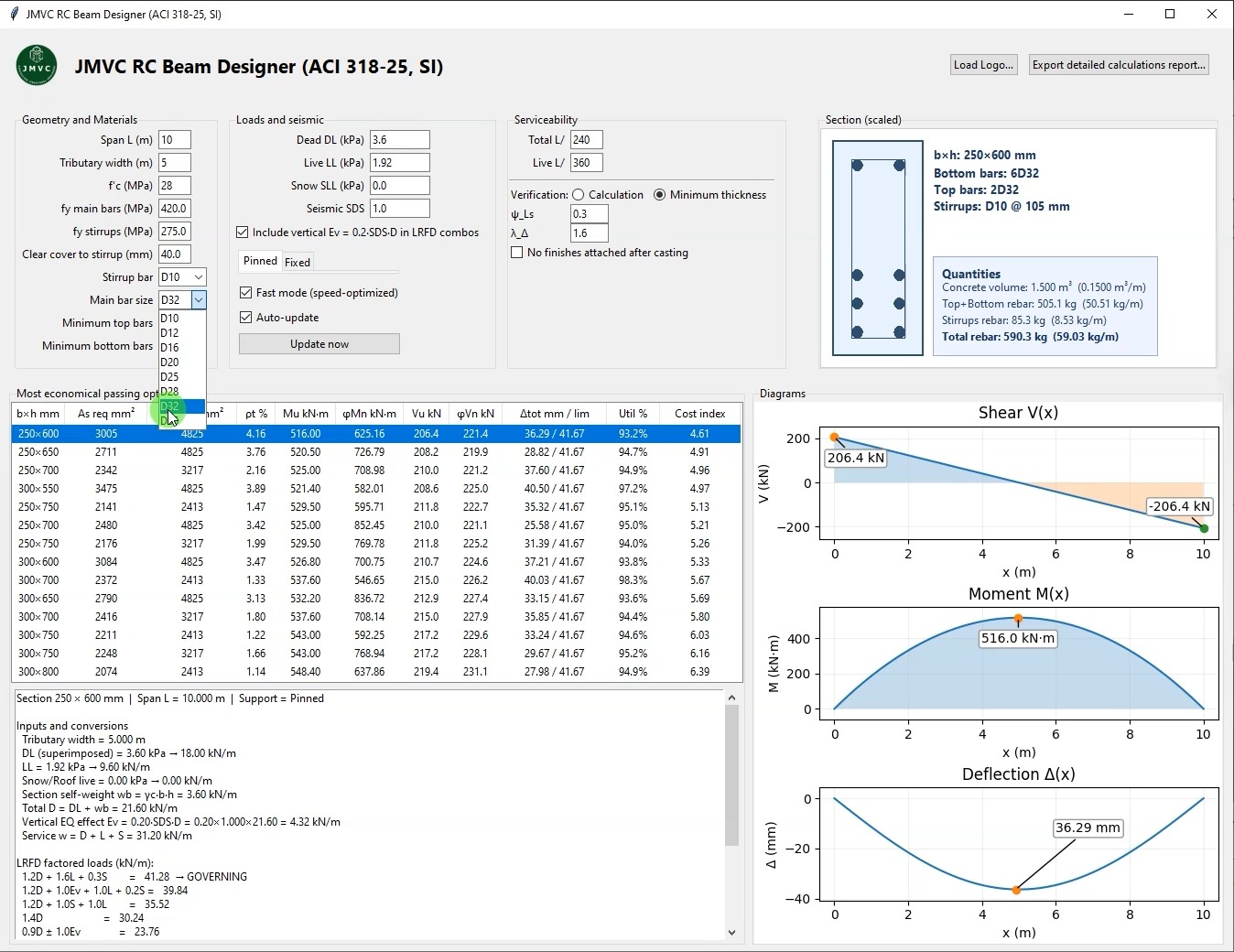Choose D16 from the main bar size list

(x=182, y=348)
